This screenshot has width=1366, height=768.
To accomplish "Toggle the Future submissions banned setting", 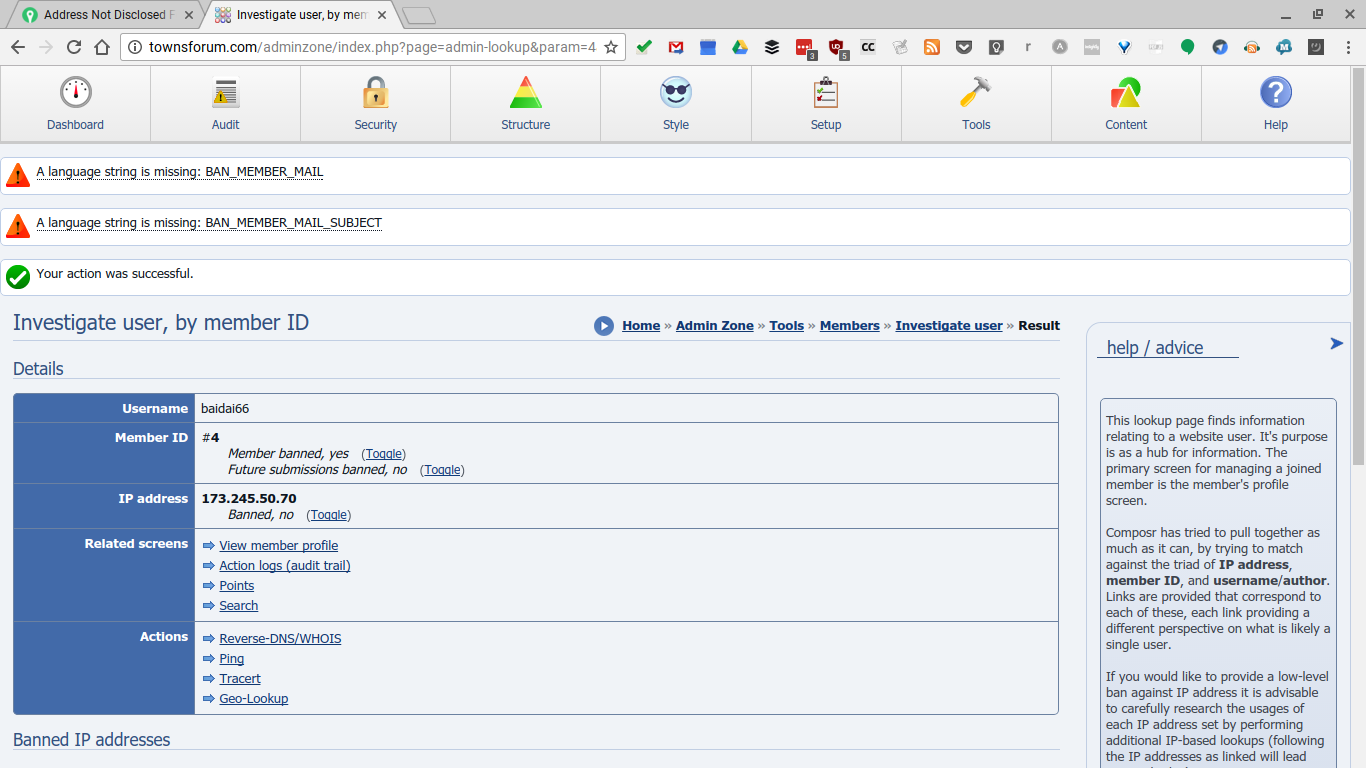I will click(x=442, y=470).
